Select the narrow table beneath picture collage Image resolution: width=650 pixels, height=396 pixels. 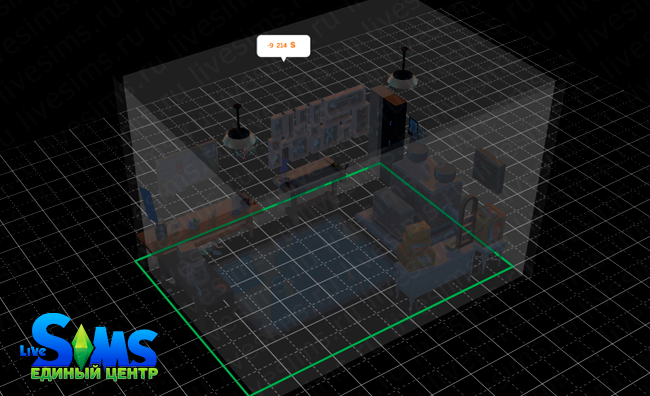(310, 179)
